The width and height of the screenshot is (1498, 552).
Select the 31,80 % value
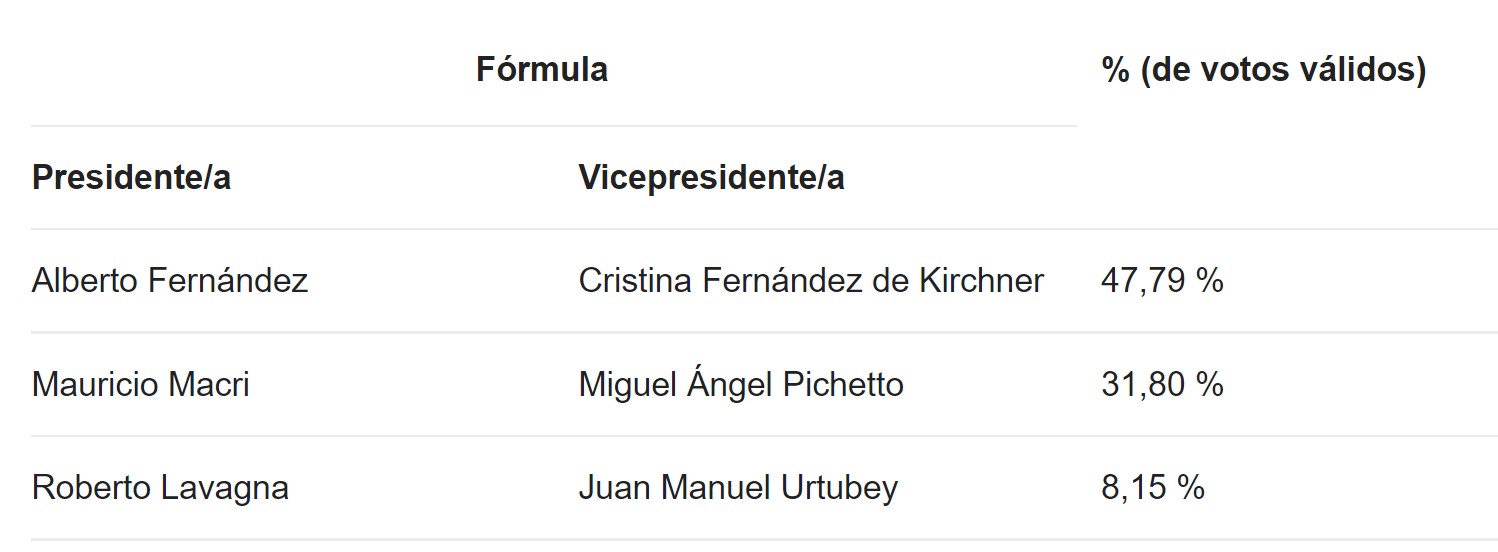[x=1162, y=384]
